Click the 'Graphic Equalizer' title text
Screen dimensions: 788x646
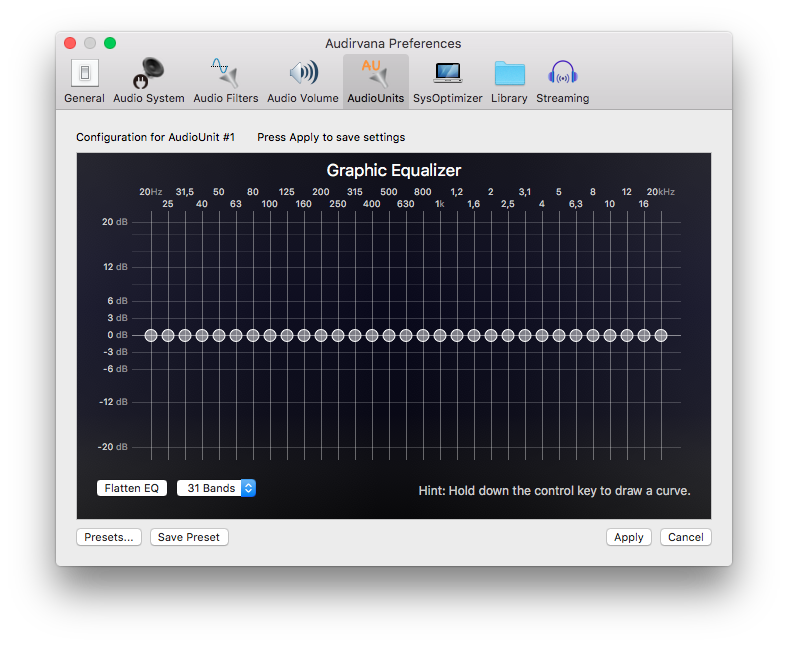(393, 170)
